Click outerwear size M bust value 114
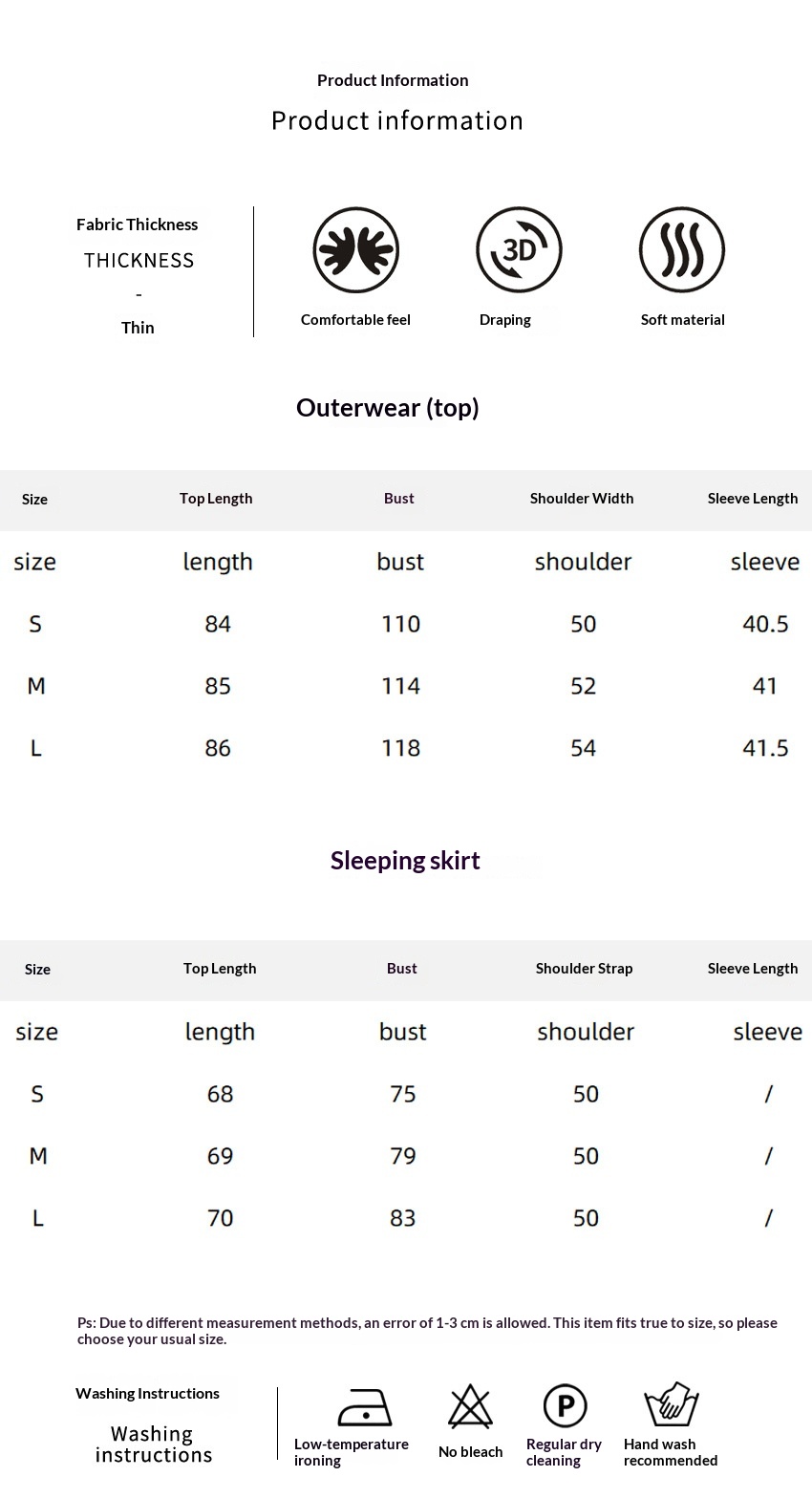 coord(400,686)
